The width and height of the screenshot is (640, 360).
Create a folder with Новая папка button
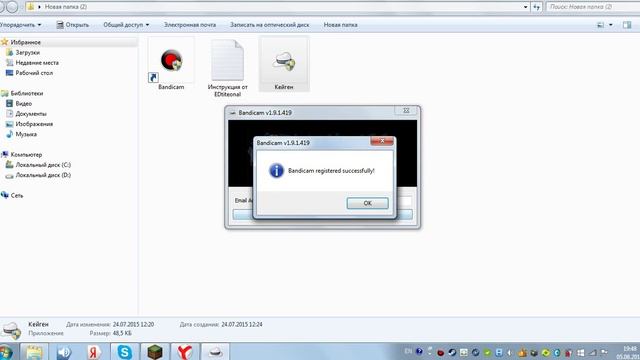coord(340,25)
